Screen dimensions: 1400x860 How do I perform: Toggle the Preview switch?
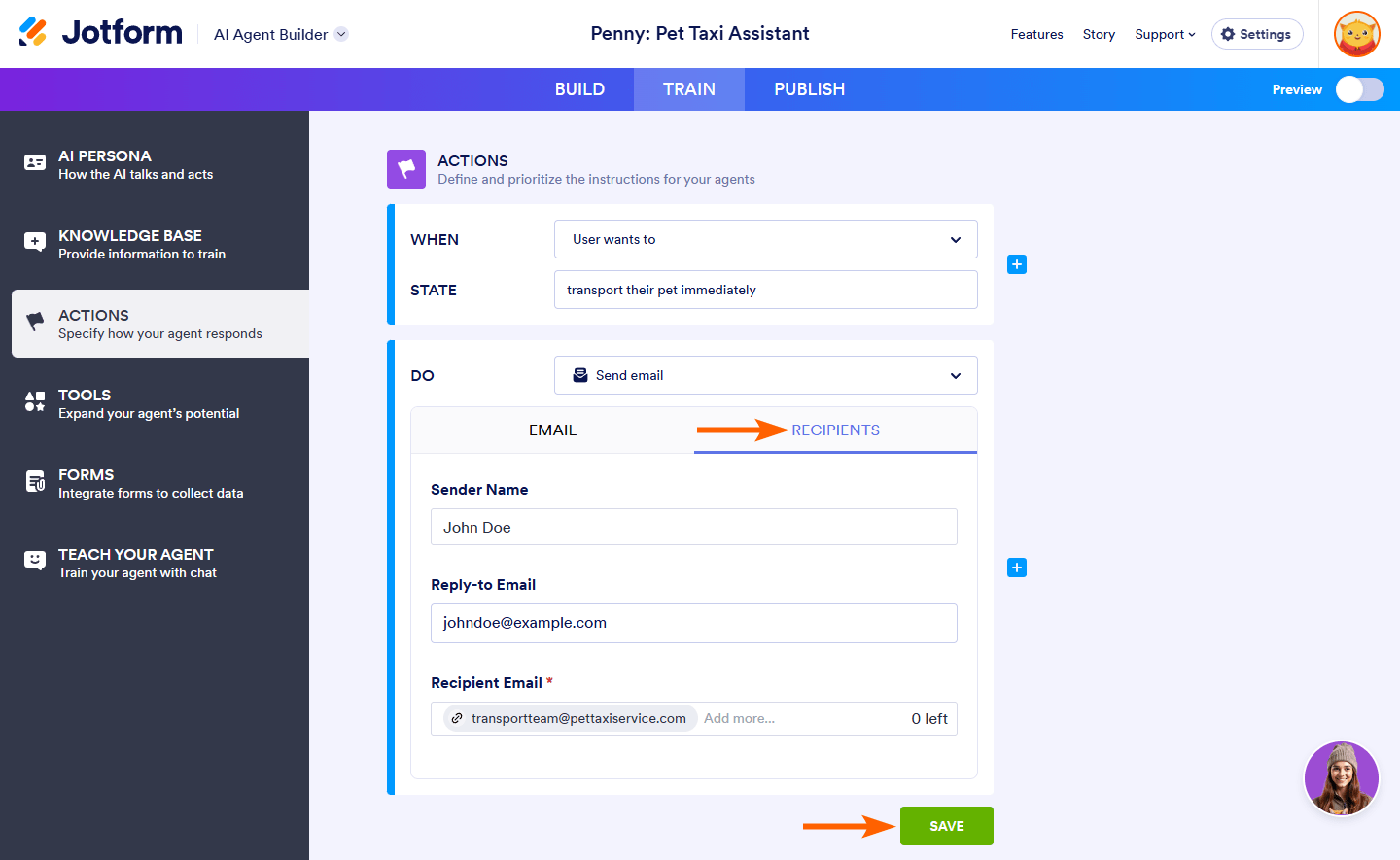(1359, 89)
